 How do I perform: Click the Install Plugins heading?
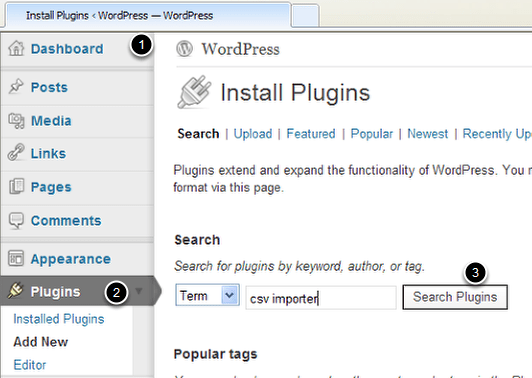[x=295, y=93]
